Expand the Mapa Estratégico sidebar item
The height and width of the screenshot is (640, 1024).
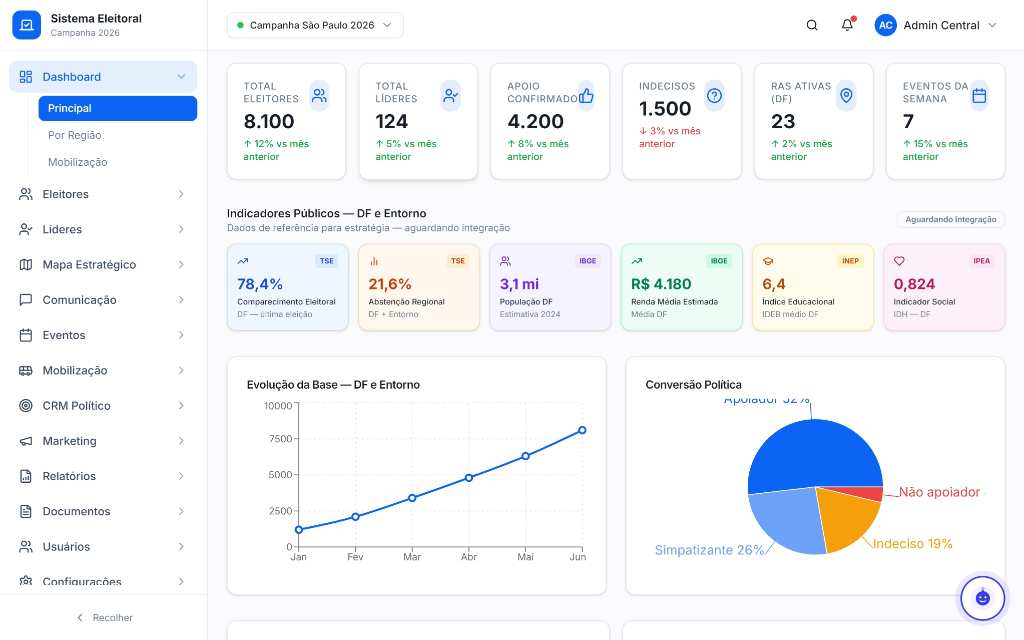pos(103,265)
